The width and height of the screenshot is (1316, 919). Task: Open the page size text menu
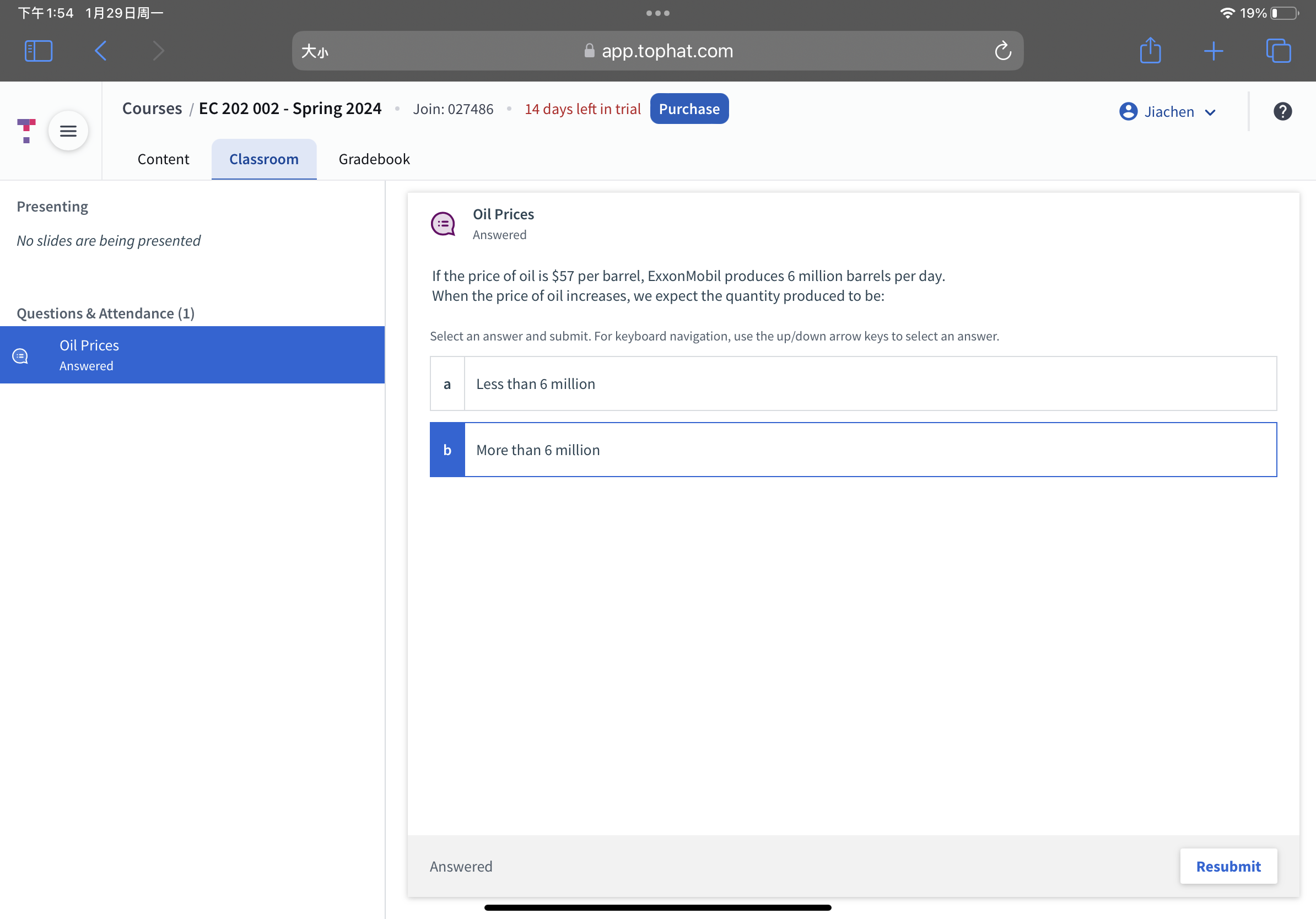point(315,52)
